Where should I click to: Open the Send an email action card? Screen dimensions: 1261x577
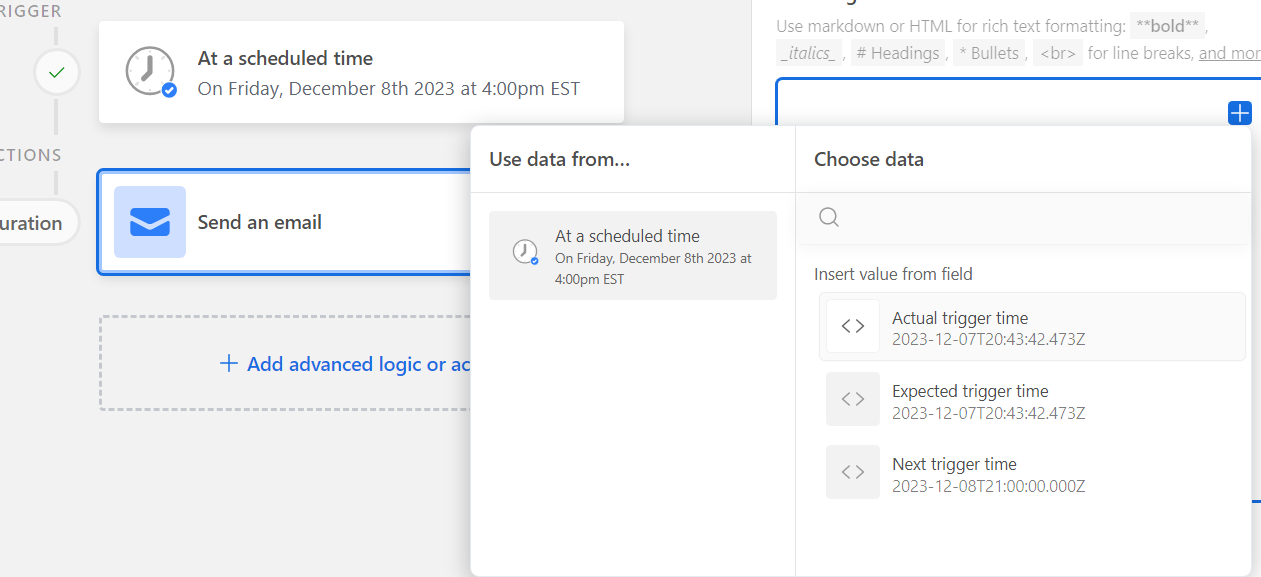pyautogui.click(x=285, y=222)
